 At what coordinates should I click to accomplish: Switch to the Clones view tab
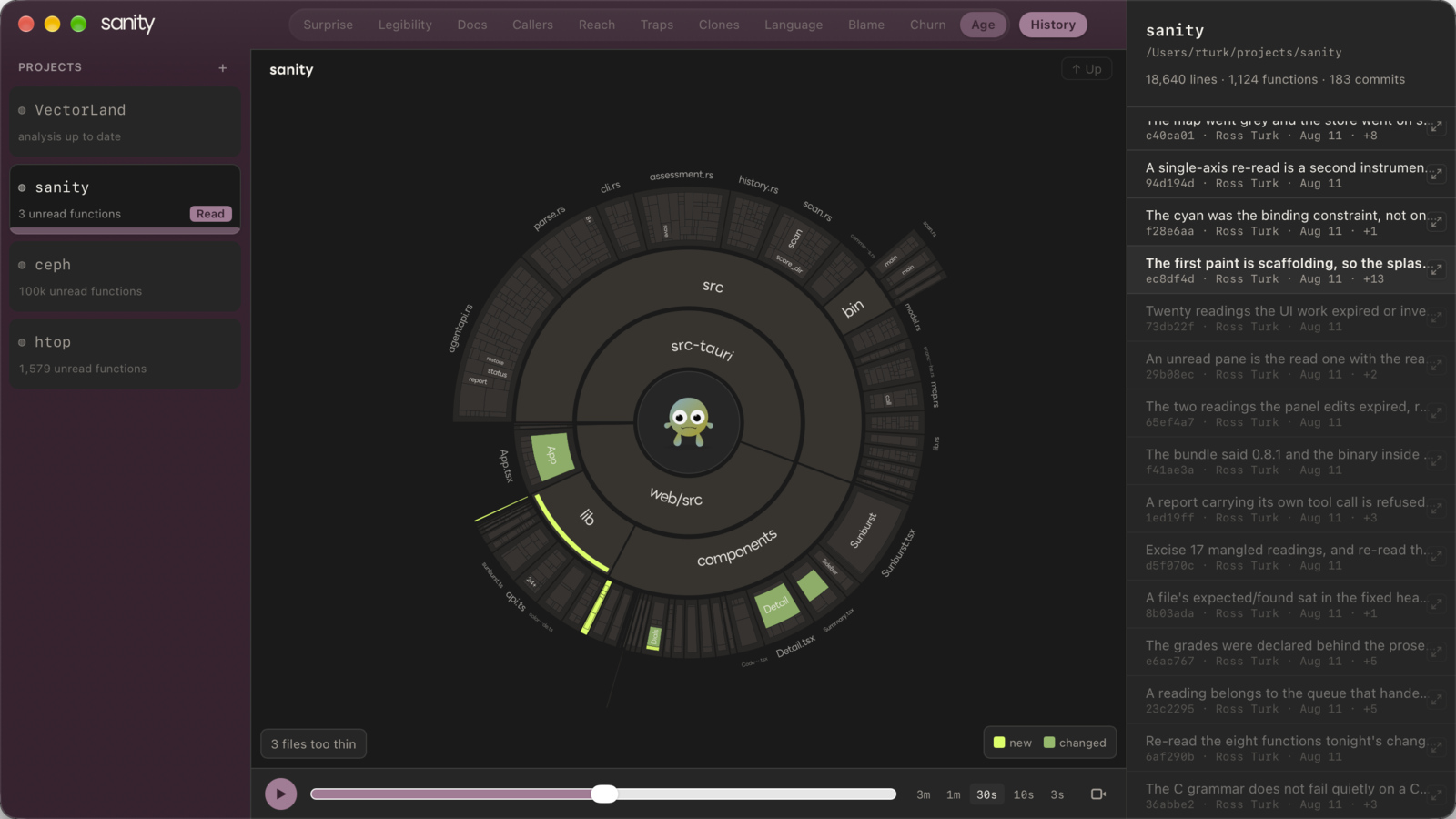pyautogui.click(x=719, y=25)
